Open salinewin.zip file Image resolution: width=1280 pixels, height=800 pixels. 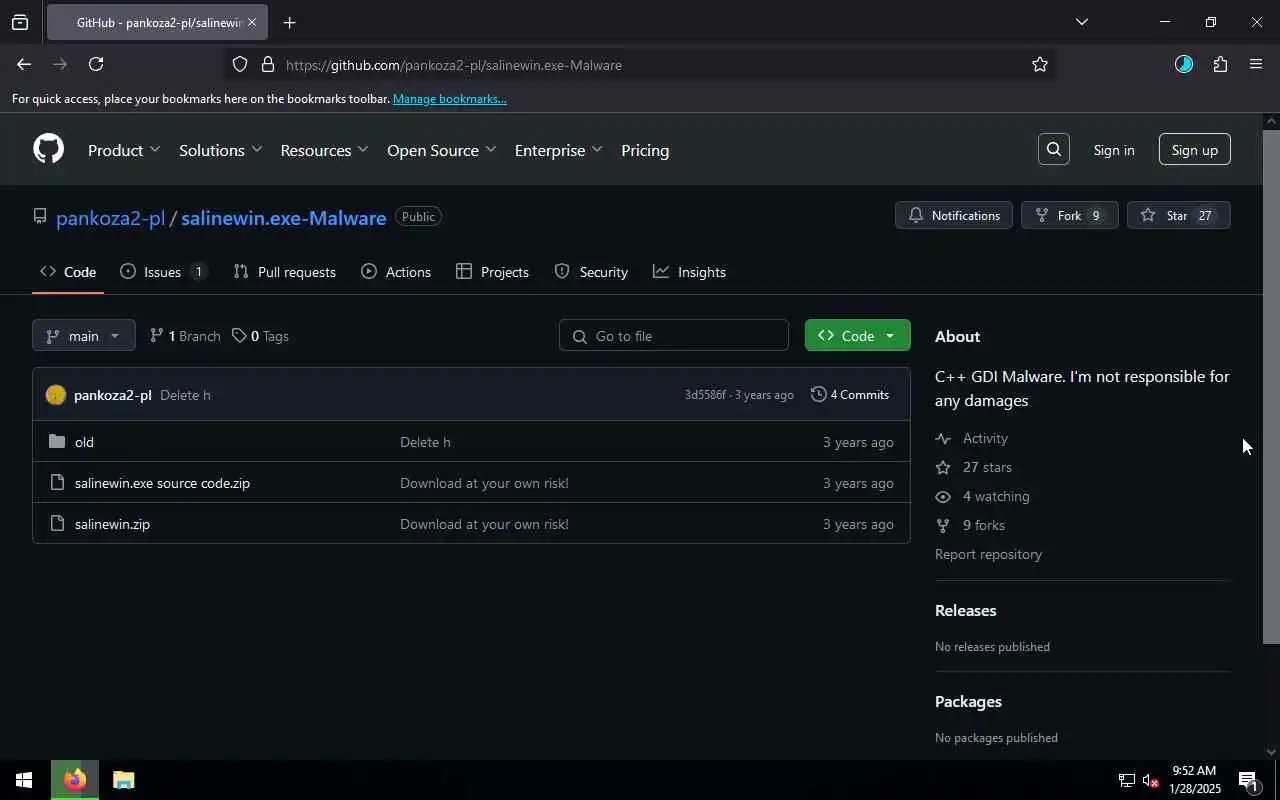[x=112, y=524]
